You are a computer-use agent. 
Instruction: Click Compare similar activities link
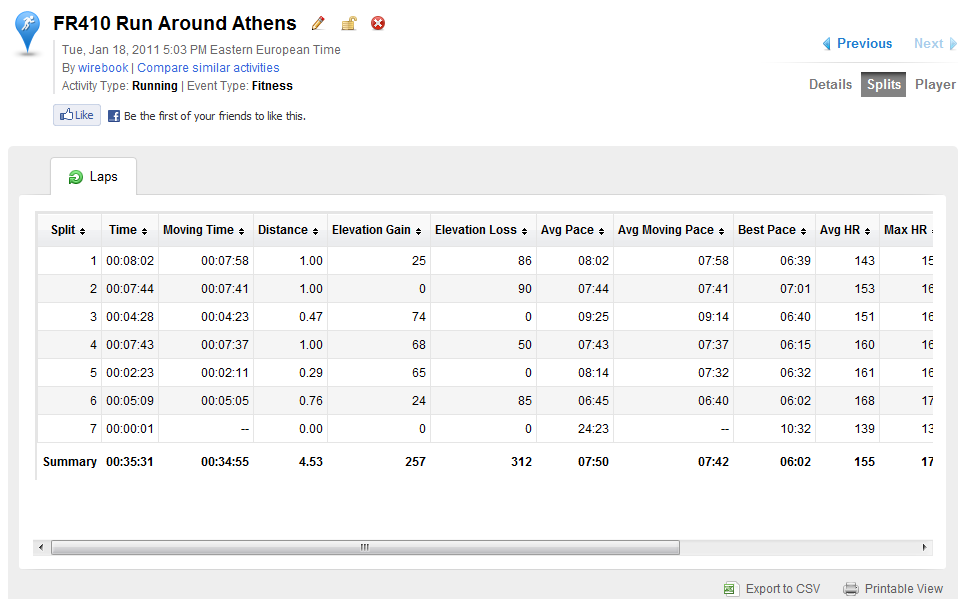[208, 67]
